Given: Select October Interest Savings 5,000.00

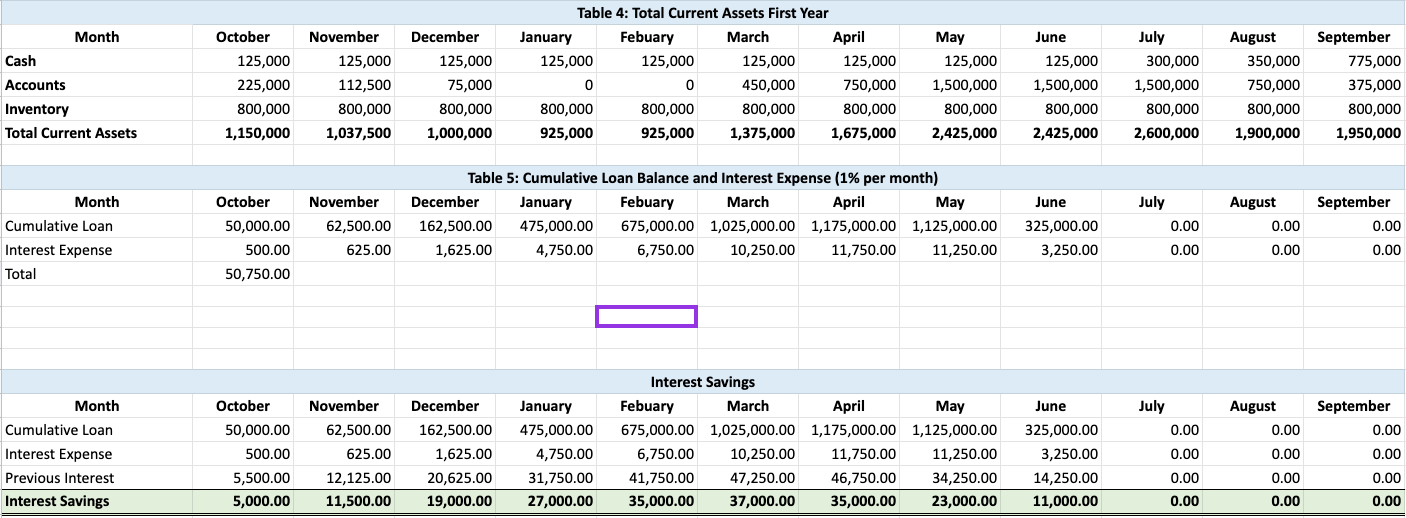Looking at the screenshot, I should (262, 501).
